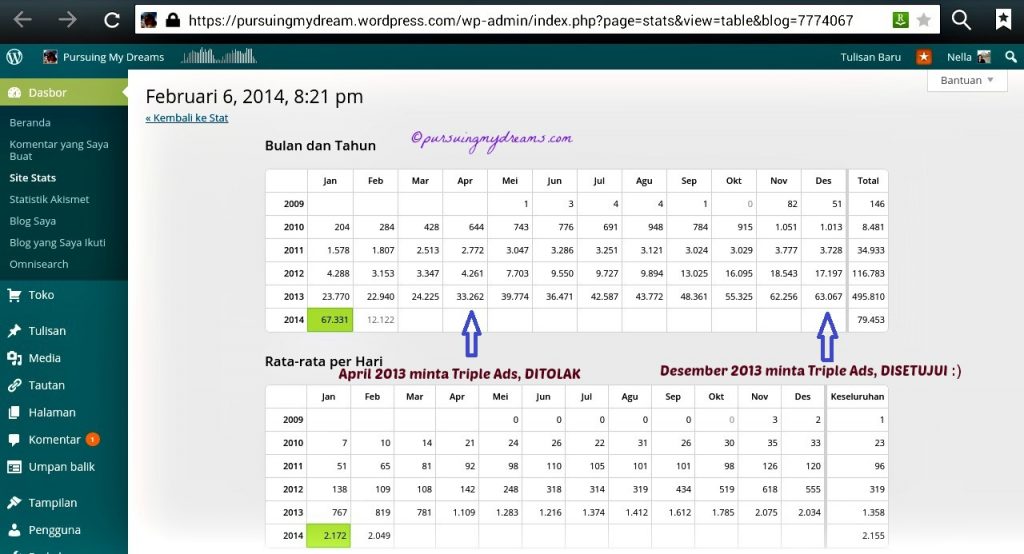Click the Rata-rata per Hari heading
This screenshot has height=554, width=1024.
tap(324, 361)
